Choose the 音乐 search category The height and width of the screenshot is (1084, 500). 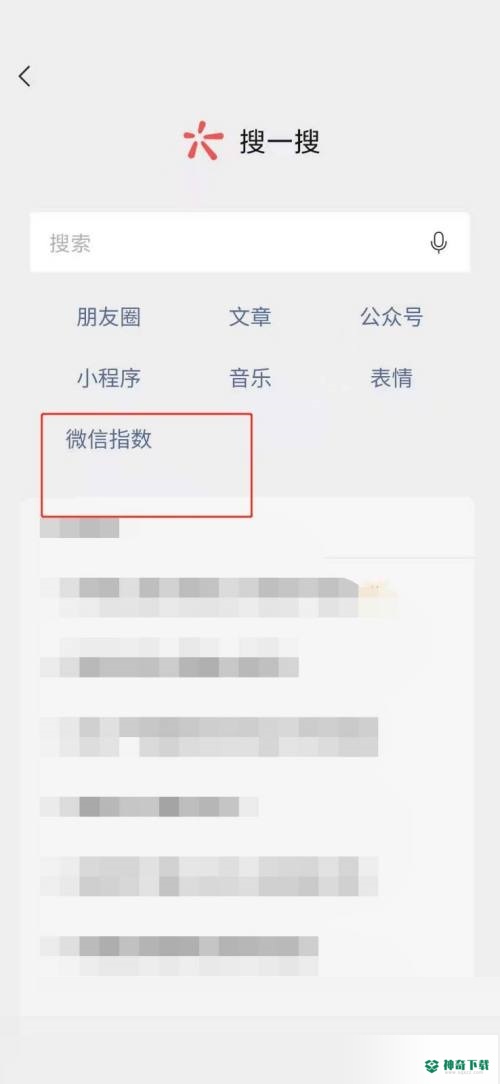(250, 378)
